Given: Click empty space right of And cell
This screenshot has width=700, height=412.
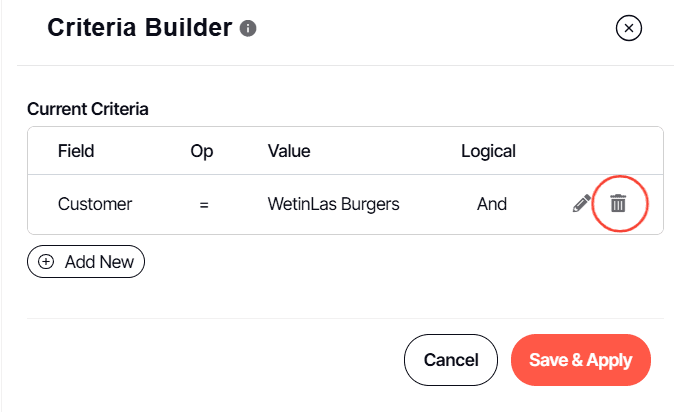Looking at the screenshot, I should pos(540,204).
